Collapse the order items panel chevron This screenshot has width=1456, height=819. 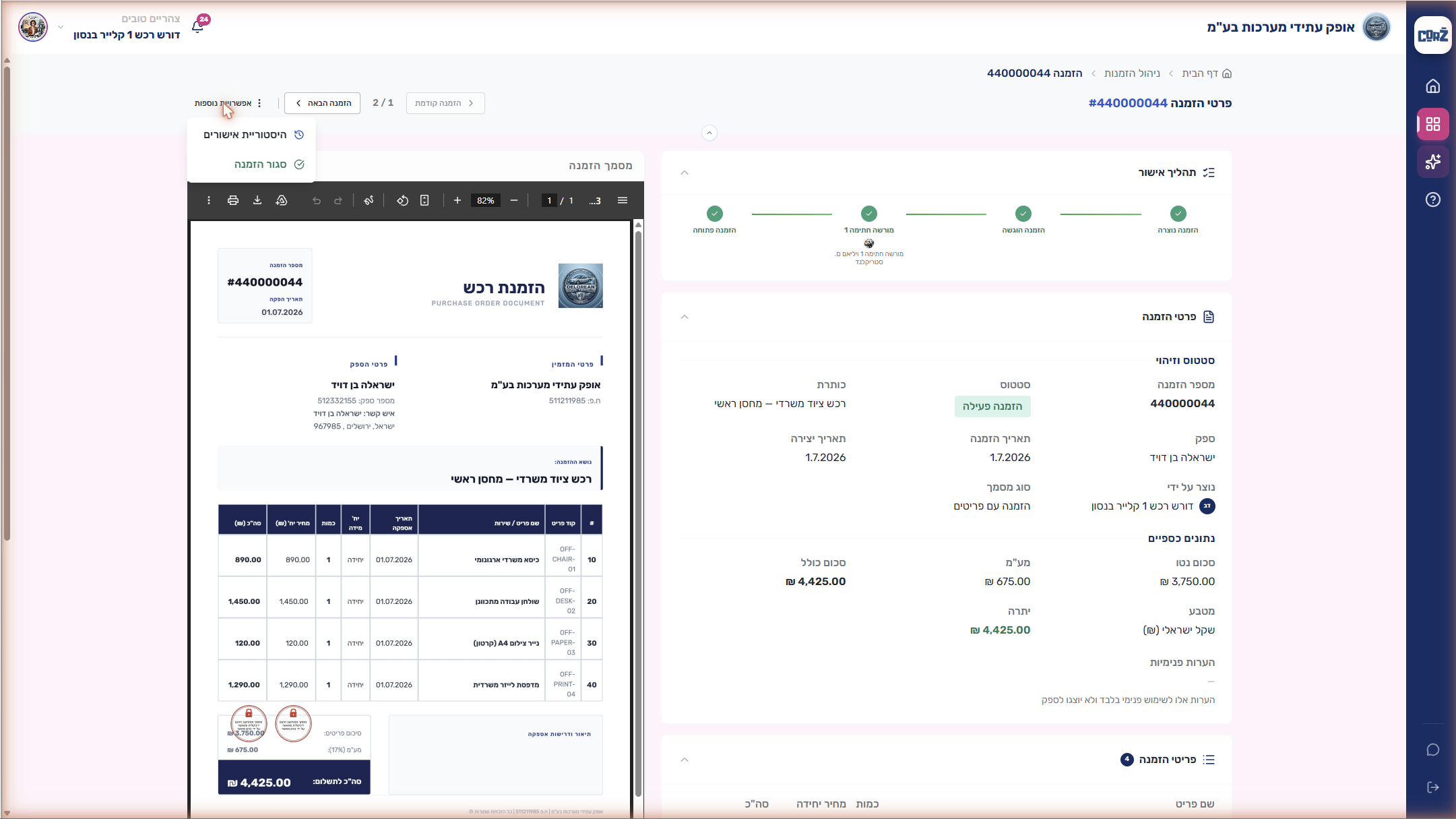(x=685, y=760)
